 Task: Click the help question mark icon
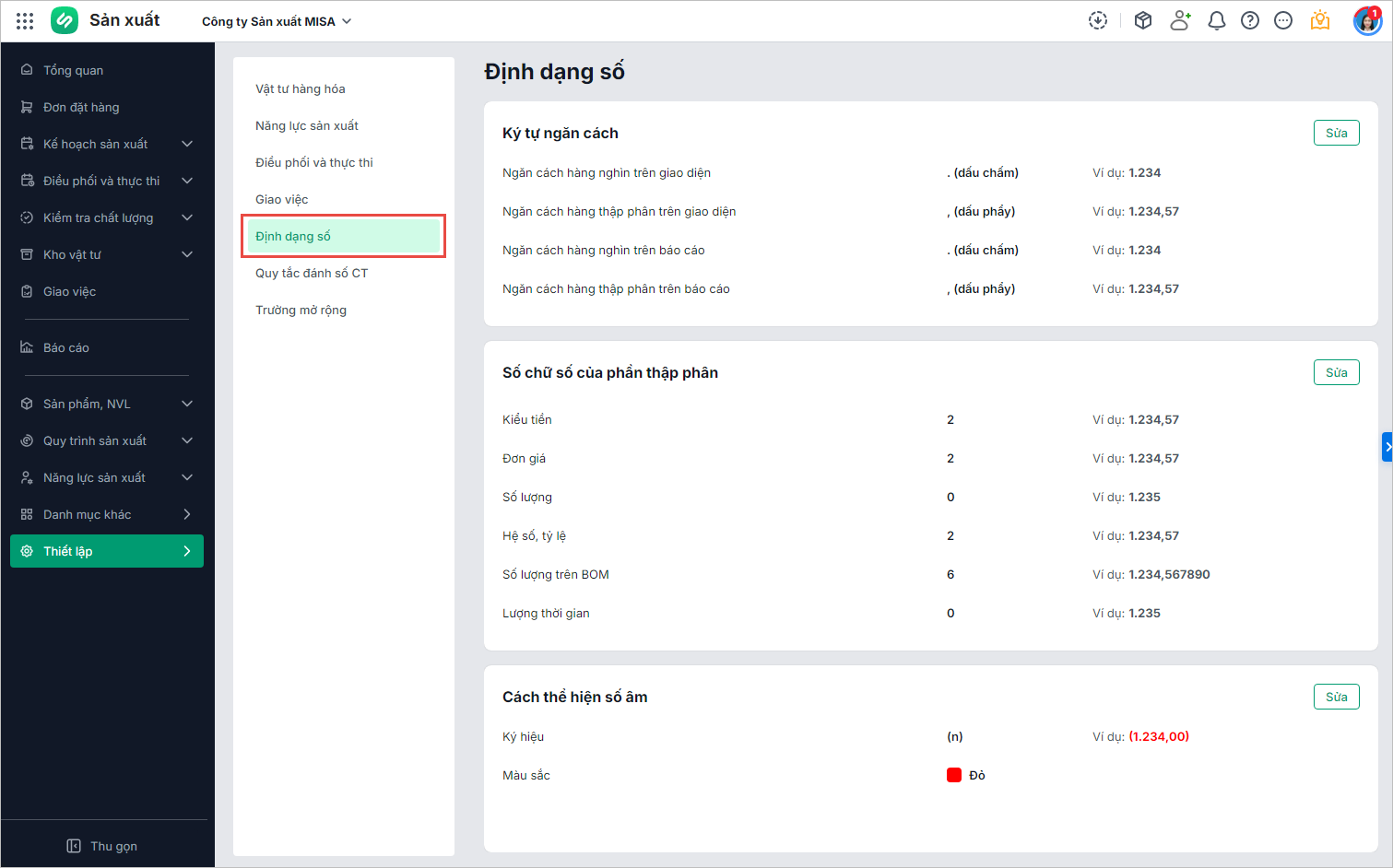(x=1250, y=20)
